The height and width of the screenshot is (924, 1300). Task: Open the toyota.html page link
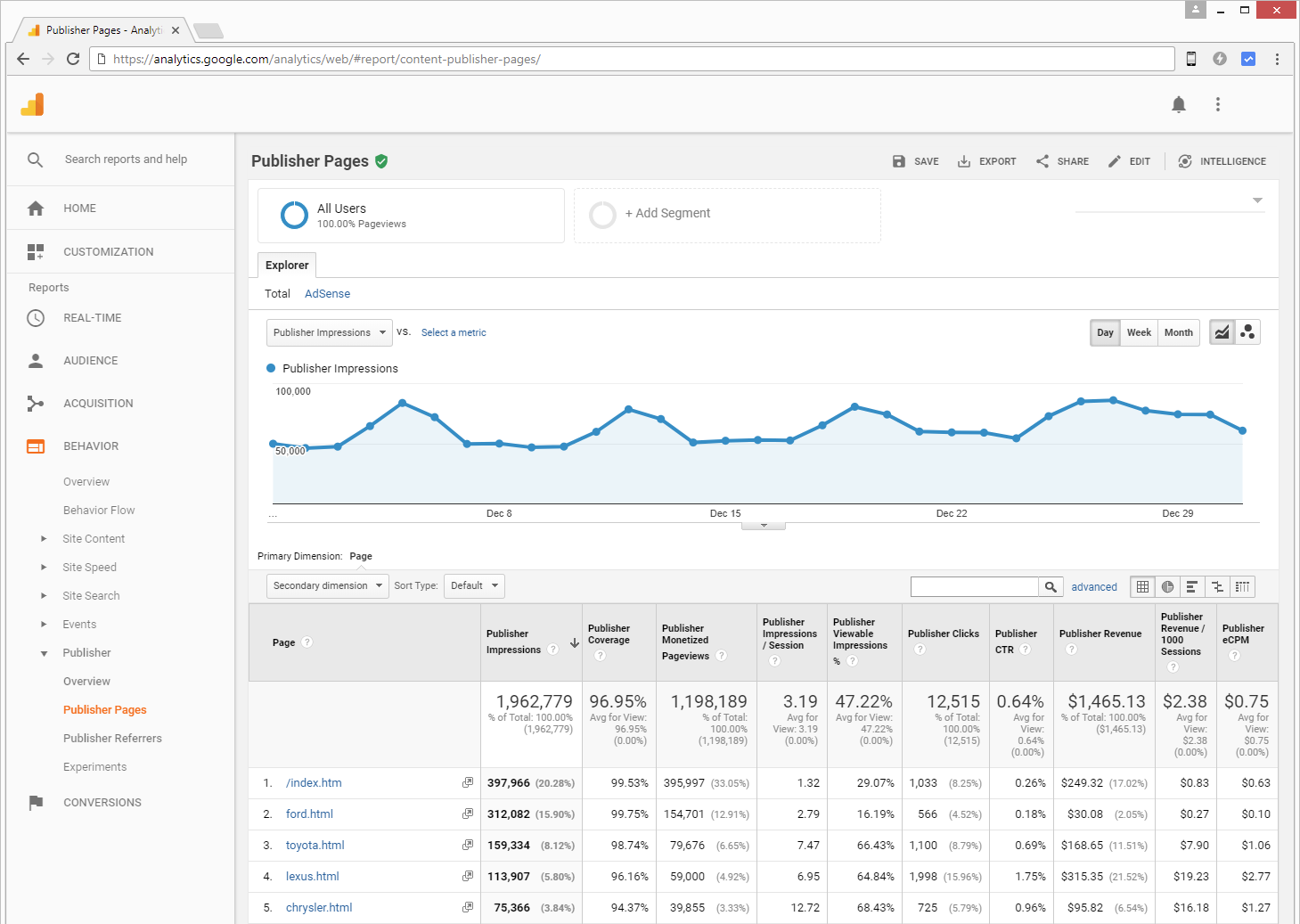pos(315,845)
